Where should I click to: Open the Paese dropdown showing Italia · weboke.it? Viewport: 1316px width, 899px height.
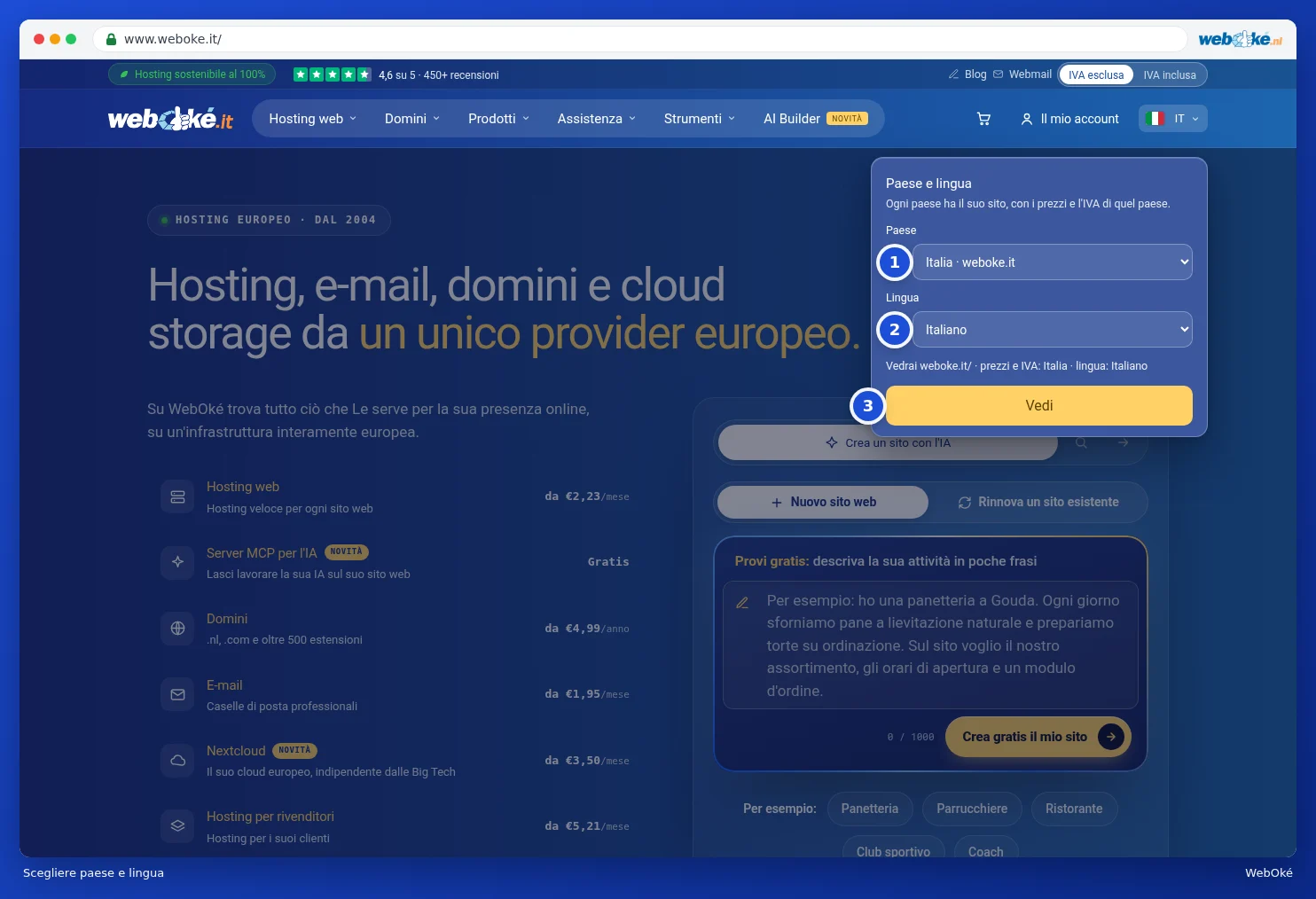coord(1053,262)
